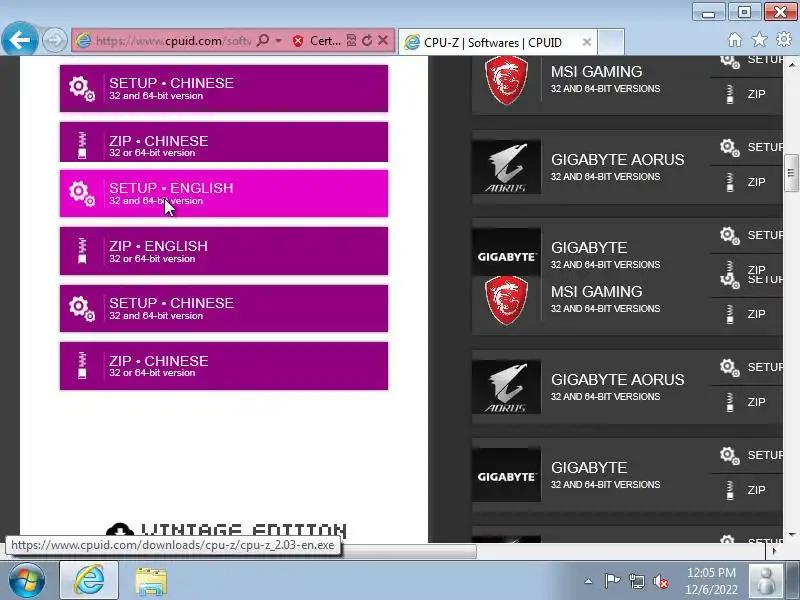Click the vertical scrollbar down arrow
This screenshot has width=800, height=600.
tap(791, 535)
